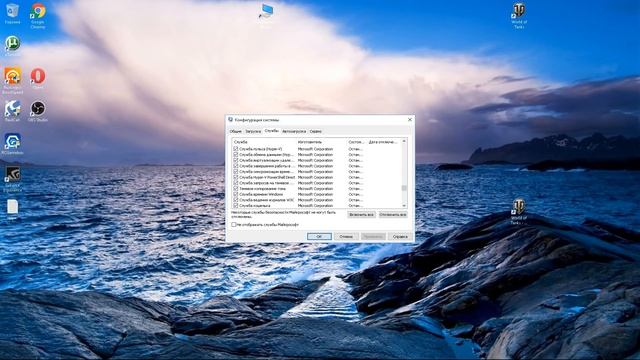Switch to the Загрузка tab
Screen dimensions: 640x360
click(x=253, y=131)
